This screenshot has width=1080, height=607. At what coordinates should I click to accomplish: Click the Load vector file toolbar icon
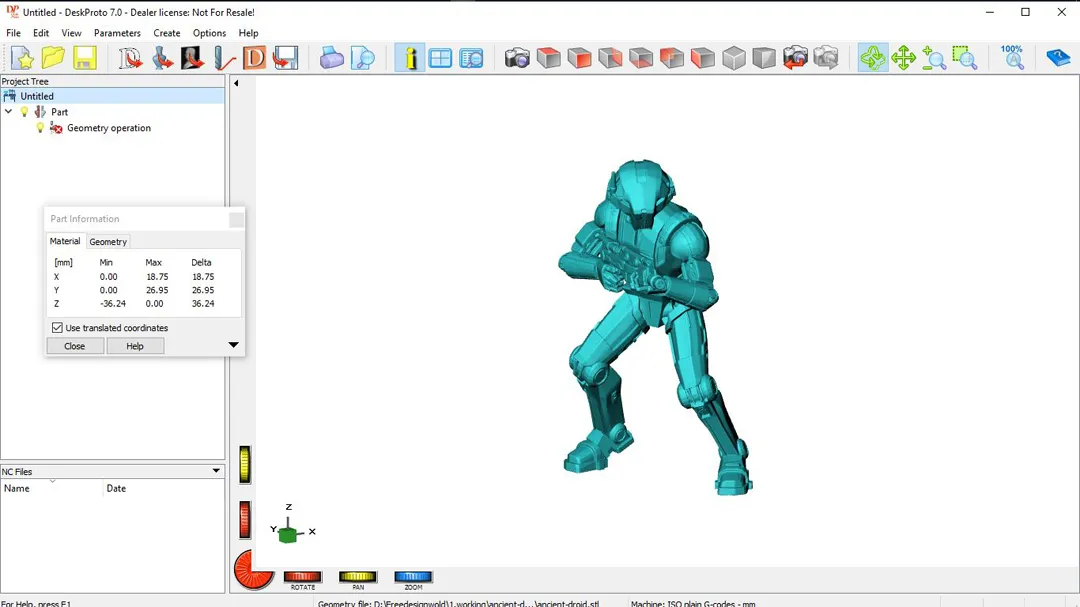[x=129, y=58]
